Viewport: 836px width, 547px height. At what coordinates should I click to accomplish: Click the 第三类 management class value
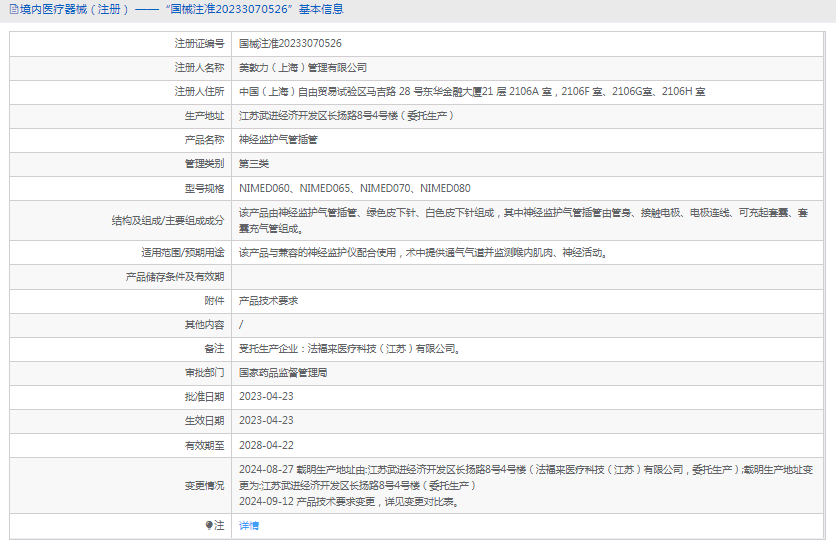[x=254, y=164]
